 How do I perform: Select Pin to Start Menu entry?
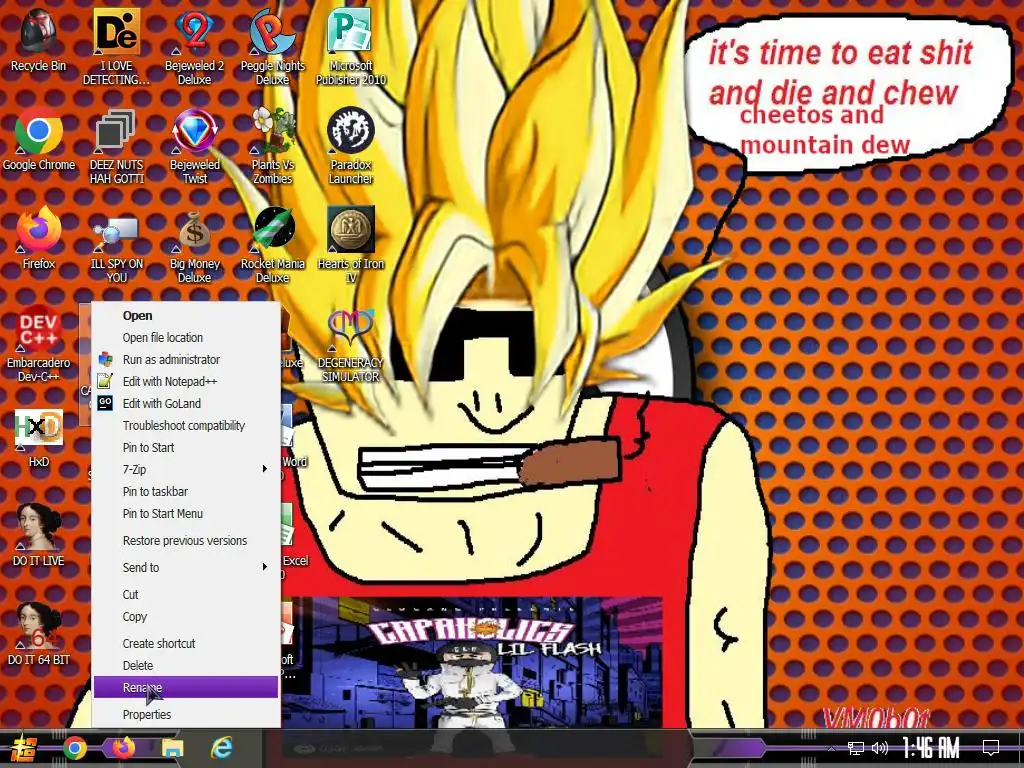[x=185, y=513]
